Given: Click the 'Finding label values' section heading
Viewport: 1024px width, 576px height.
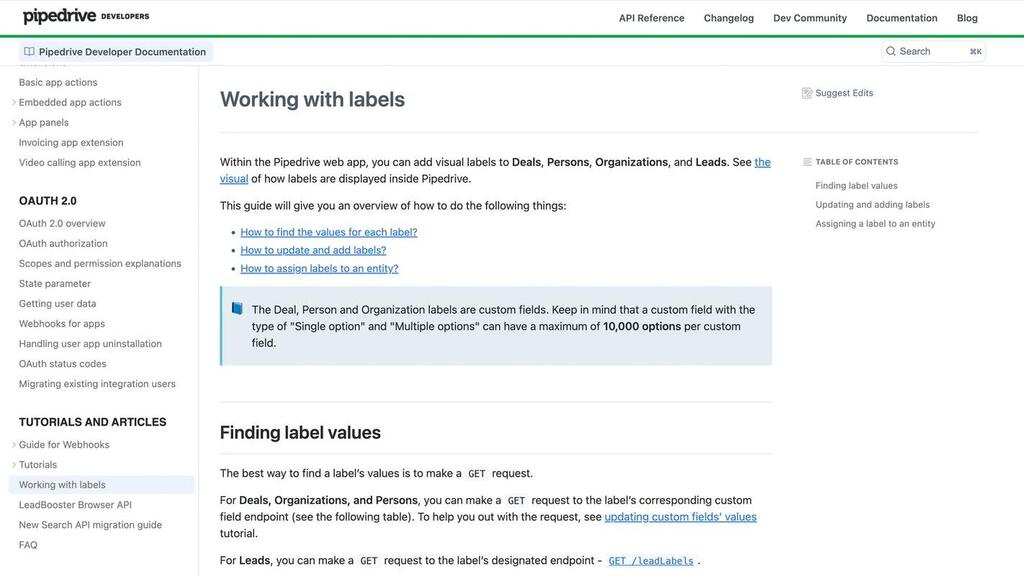Looking at the screenshot, I should (300, 433).
